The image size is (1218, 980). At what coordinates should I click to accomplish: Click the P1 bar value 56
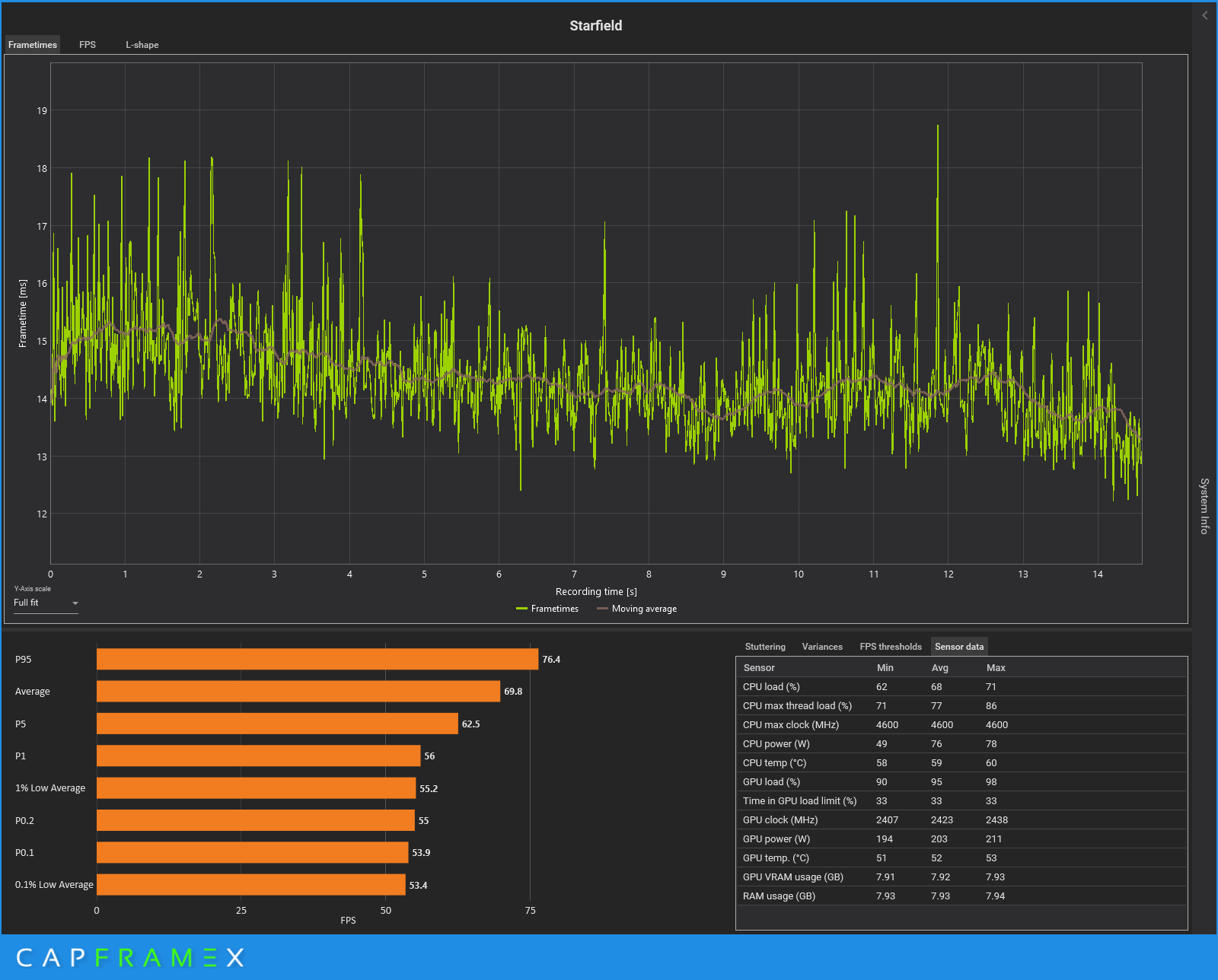(x=429, y=756)
